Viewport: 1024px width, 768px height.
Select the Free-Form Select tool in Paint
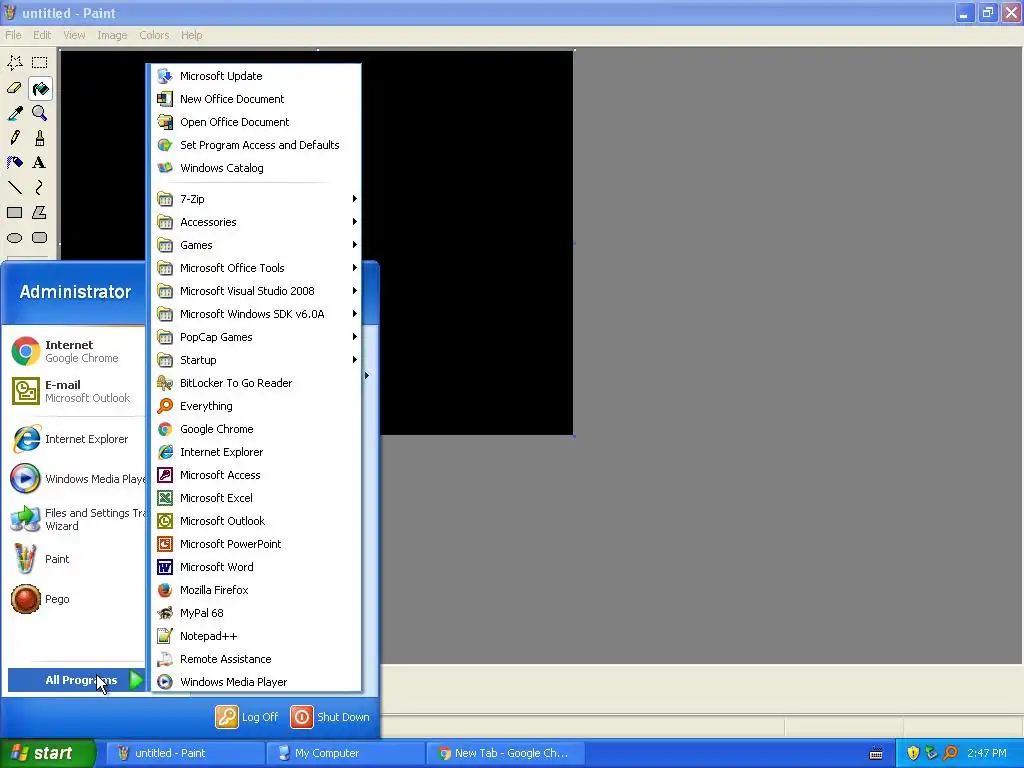coord(14,63)
